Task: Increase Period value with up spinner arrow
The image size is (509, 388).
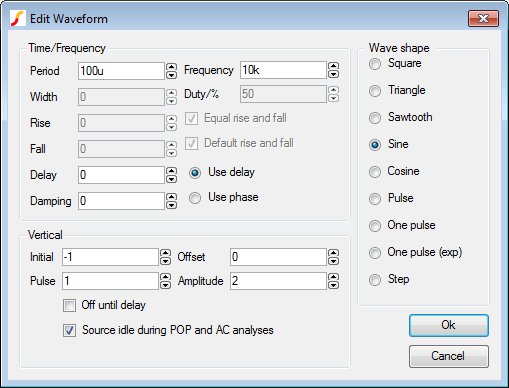Action: pyautogui.click(x=171, y=67)
